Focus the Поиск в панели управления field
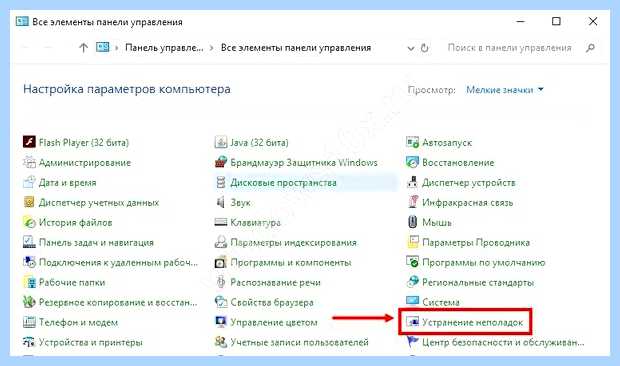 click(510, 48)
